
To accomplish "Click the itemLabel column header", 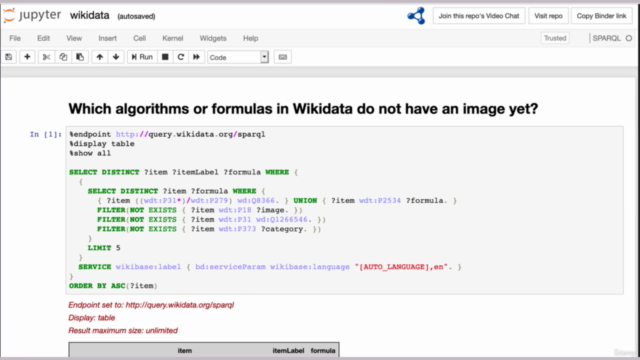I will coord(288,351).
